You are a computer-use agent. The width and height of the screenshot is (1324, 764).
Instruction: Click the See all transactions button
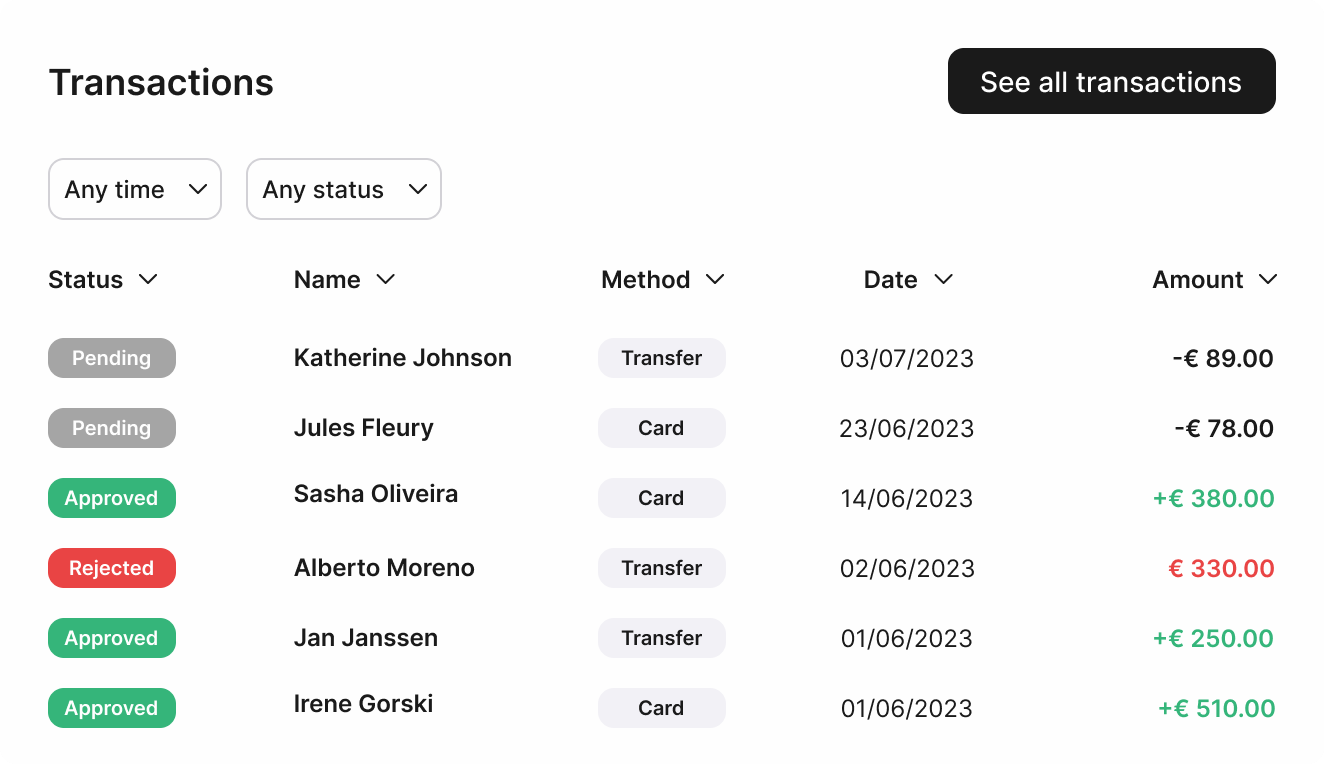[1111, 81]
